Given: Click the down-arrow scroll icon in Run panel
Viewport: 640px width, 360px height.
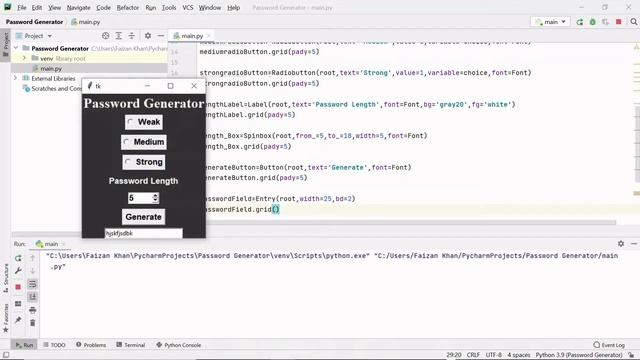Looking at the screenshot, I should (33, 271).
